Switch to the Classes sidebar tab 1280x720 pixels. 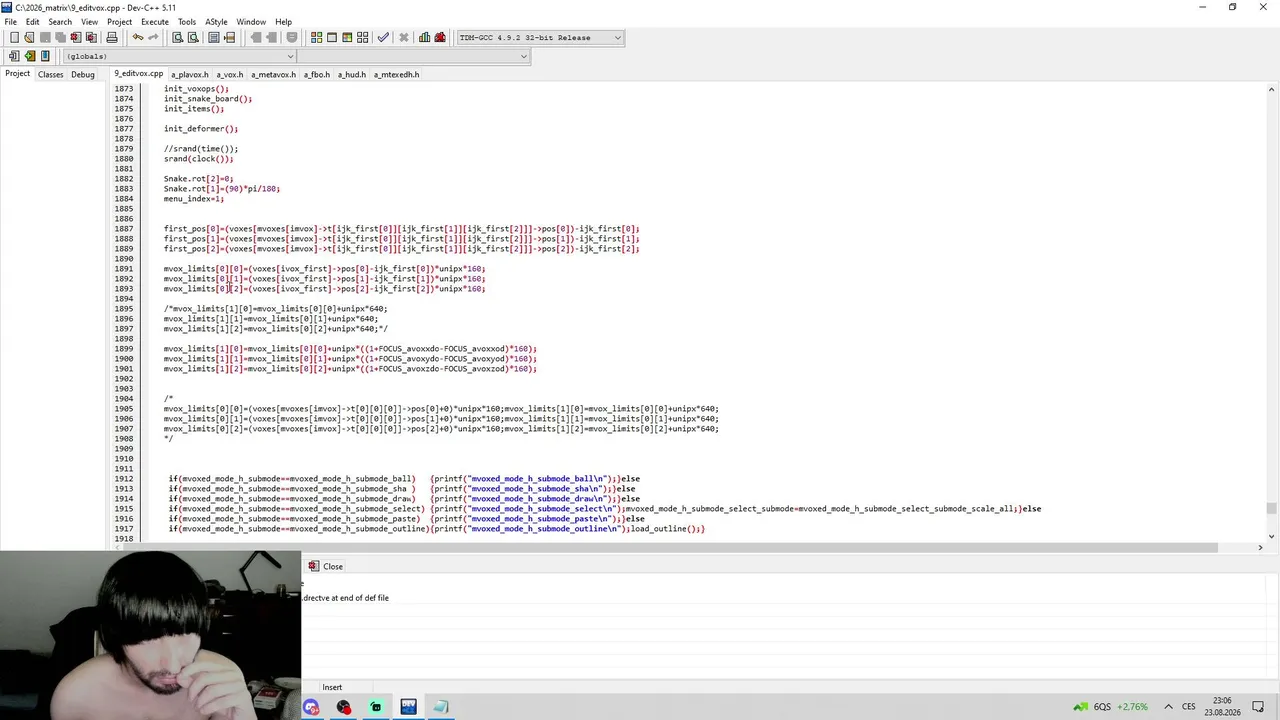coord(50,74)
